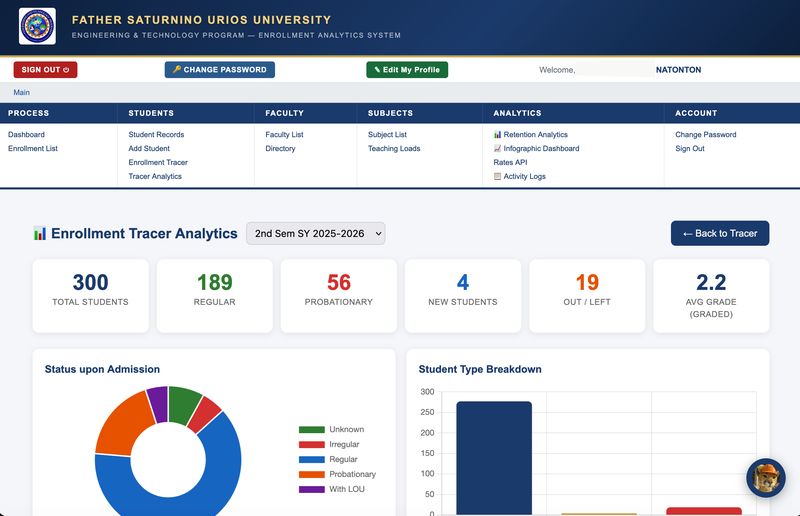The height and width of the screenshot is (516, 800).
Task: Toggle the green Unknown legend swatch
Action: point(312,430)
